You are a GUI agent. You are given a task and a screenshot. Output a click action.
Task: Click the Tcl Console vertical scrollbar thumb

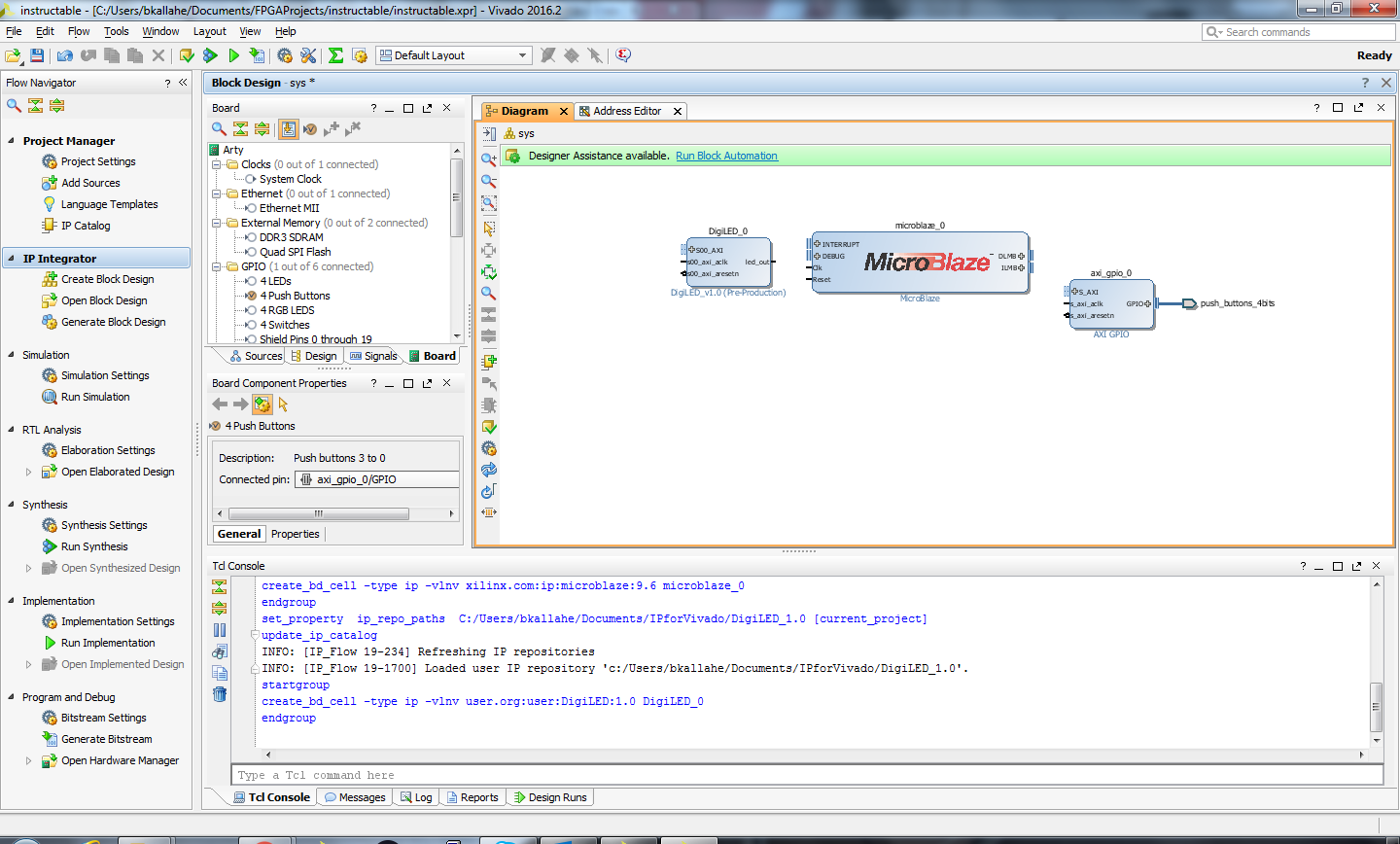coord(1376,707)
